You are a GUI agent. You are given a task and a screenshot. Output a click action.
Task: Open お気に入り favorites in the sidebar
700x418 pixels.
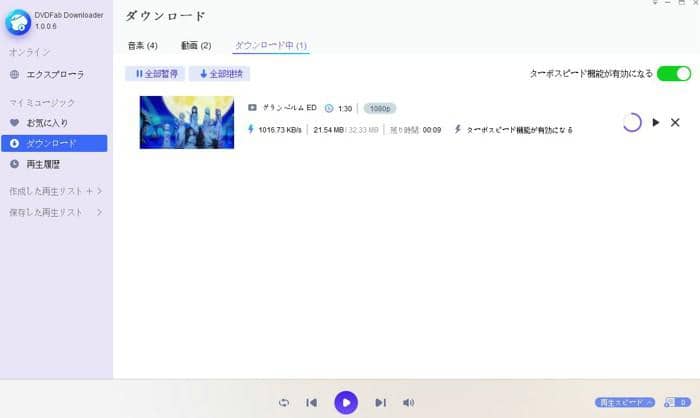[x=48, y=123]
